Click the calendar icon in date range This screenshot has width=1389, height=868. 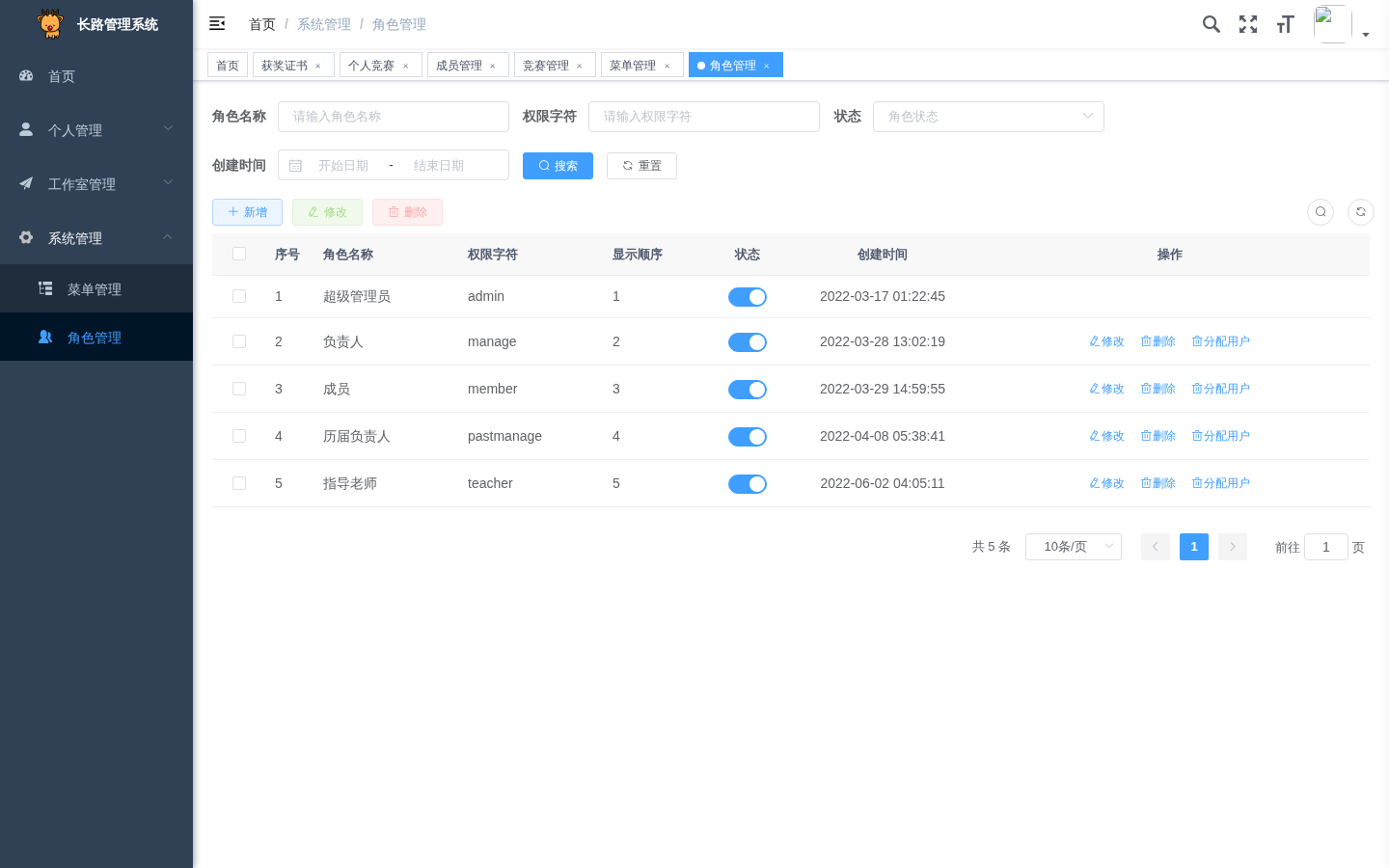pos(296,166)
